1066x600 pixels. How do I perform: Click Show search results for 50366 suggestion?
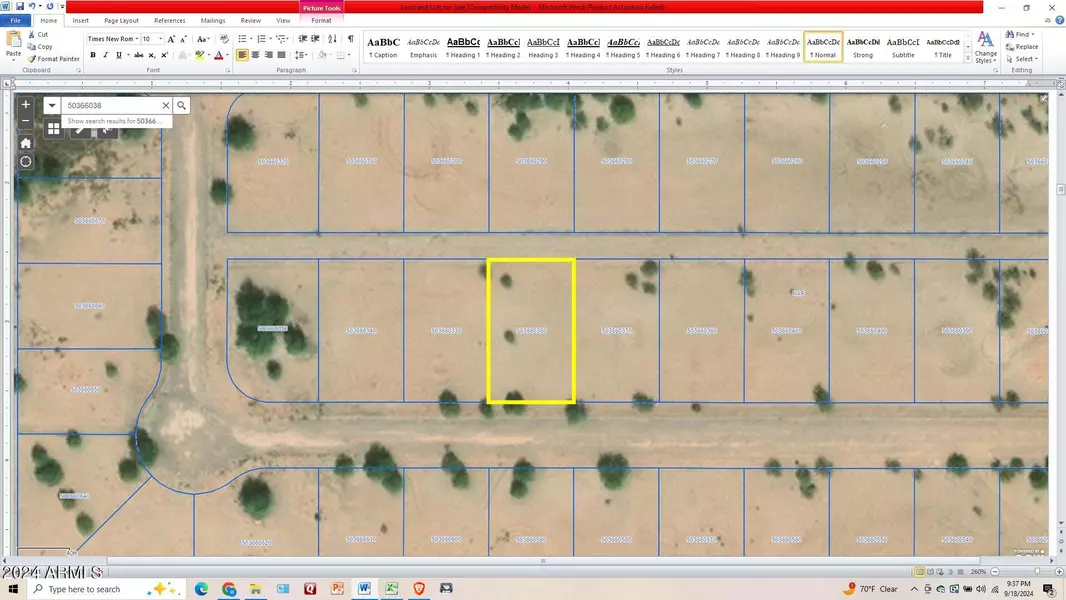click(115, 120)
